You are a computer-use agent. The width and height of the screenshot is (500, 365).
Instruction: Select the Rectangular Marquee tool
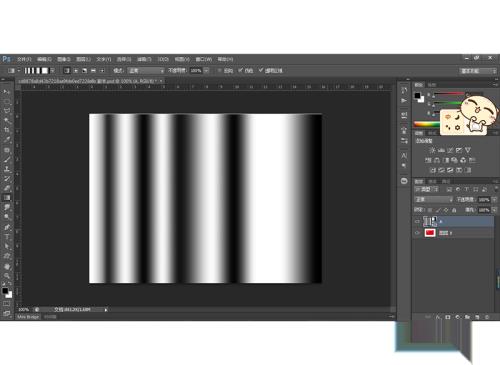pyautogui.click(x=7, y=101)
